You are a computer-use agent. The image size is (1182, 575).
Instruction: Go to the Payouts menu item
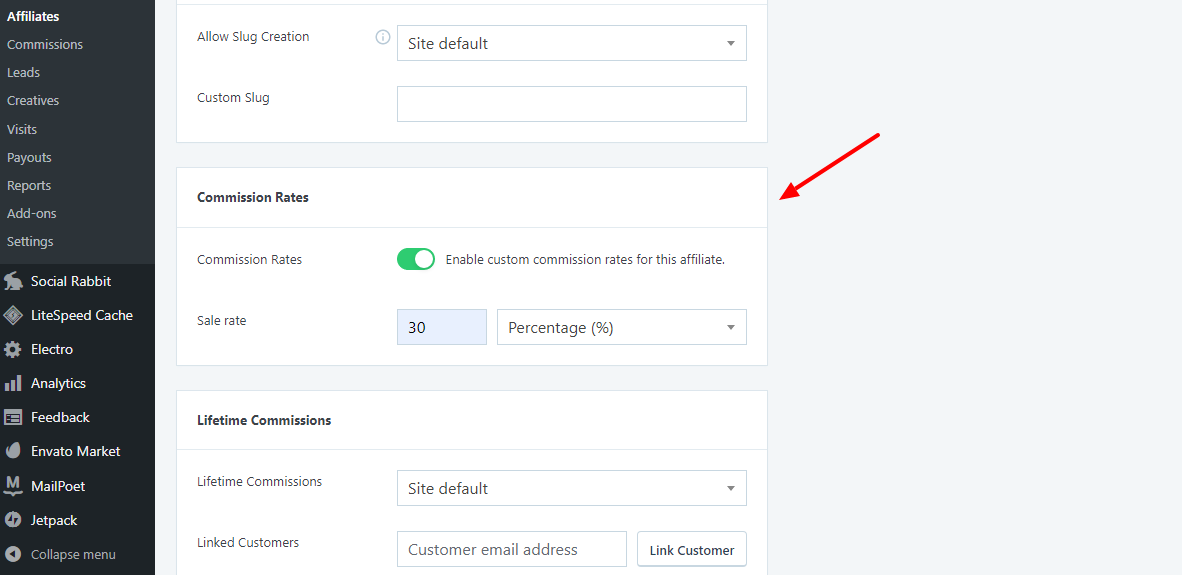pos(29,157)
